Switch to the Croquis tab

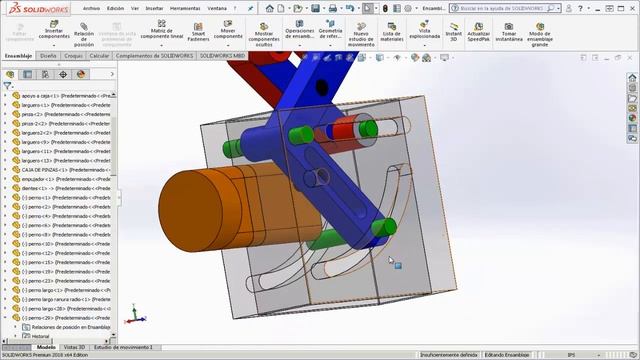click(x=73, y=56)
